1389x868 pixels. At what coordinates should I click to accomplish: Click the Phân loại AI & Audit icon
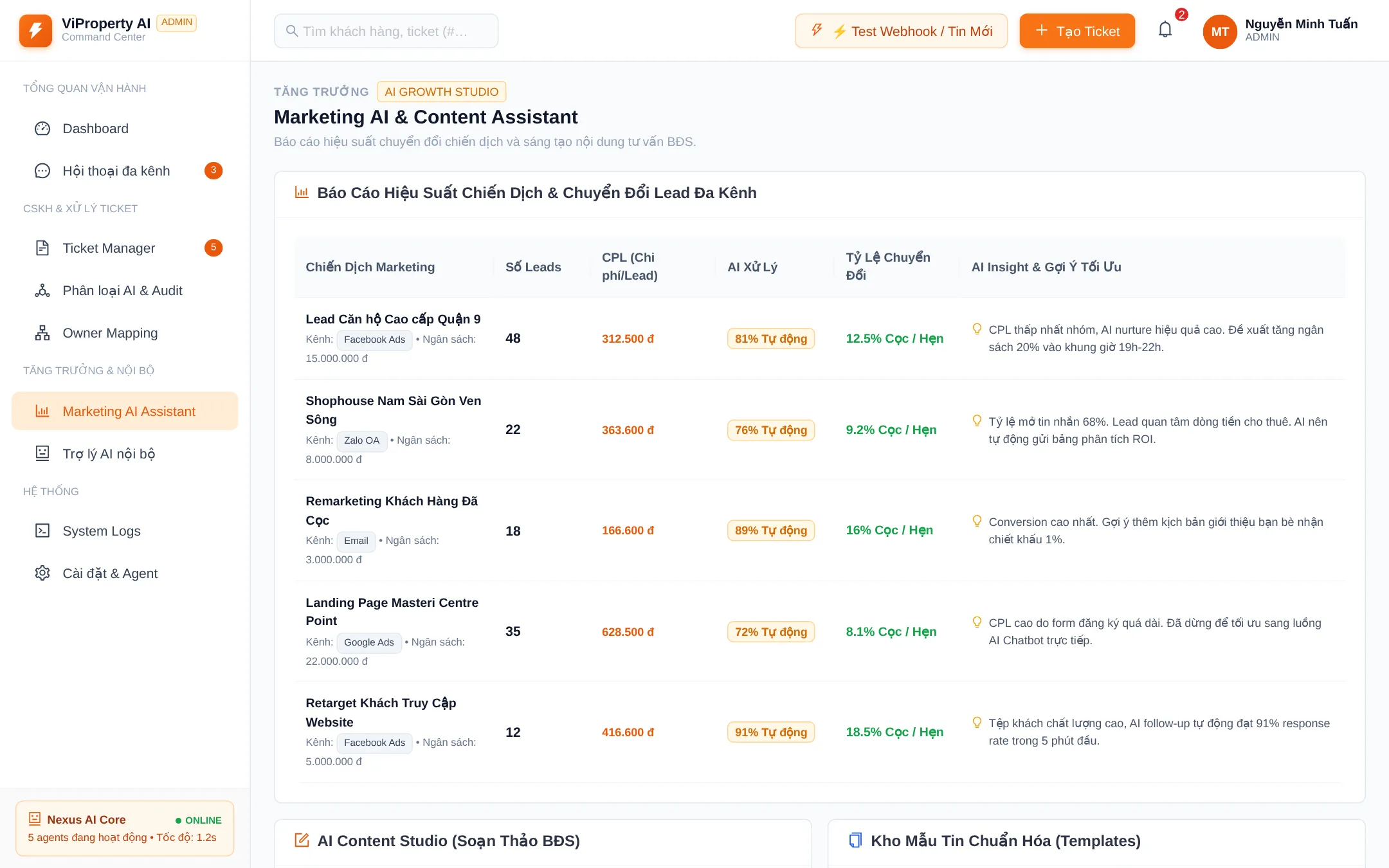coord(42,291)
